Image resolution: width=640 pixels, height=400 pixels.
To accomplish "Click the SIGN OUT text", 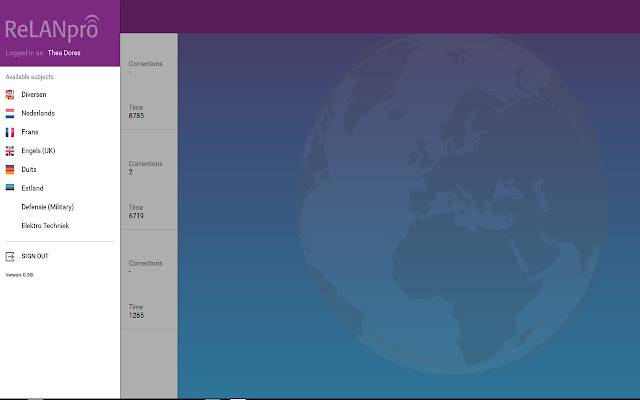I will point(35,256).
